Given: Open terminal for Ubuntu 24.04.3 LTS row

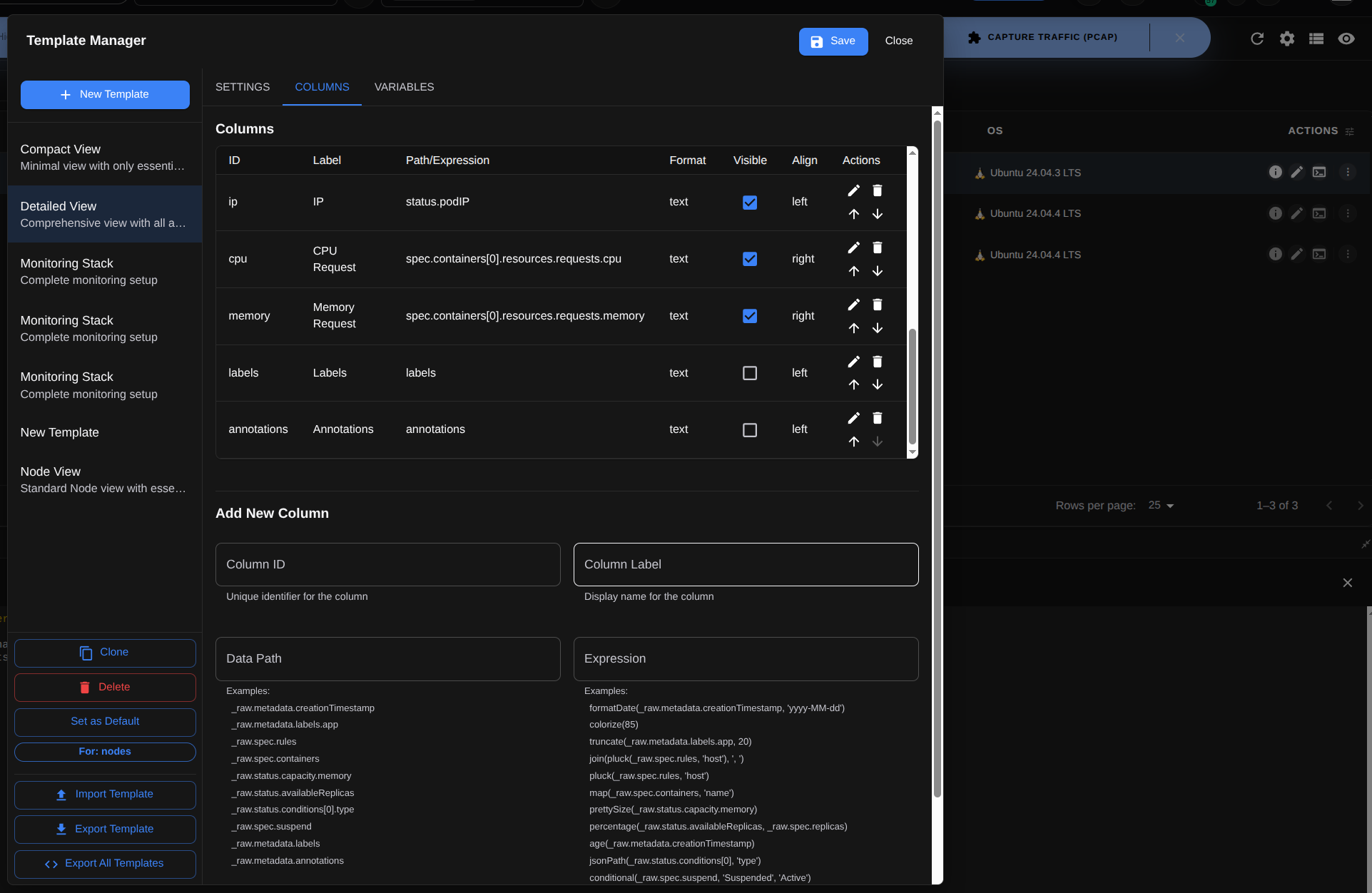Looking at the screenshot, I should [x=1319, y=172].
